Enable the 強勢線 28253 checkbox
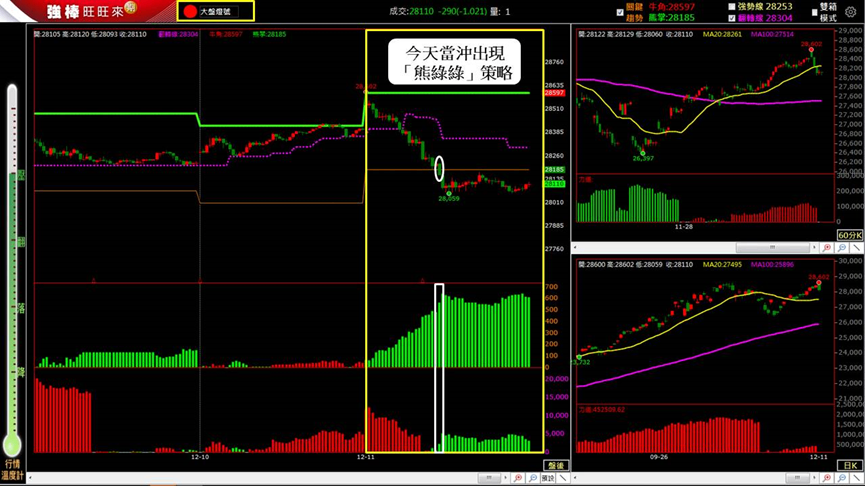Screen dimensions: 865x486 [x=731, y=7]
